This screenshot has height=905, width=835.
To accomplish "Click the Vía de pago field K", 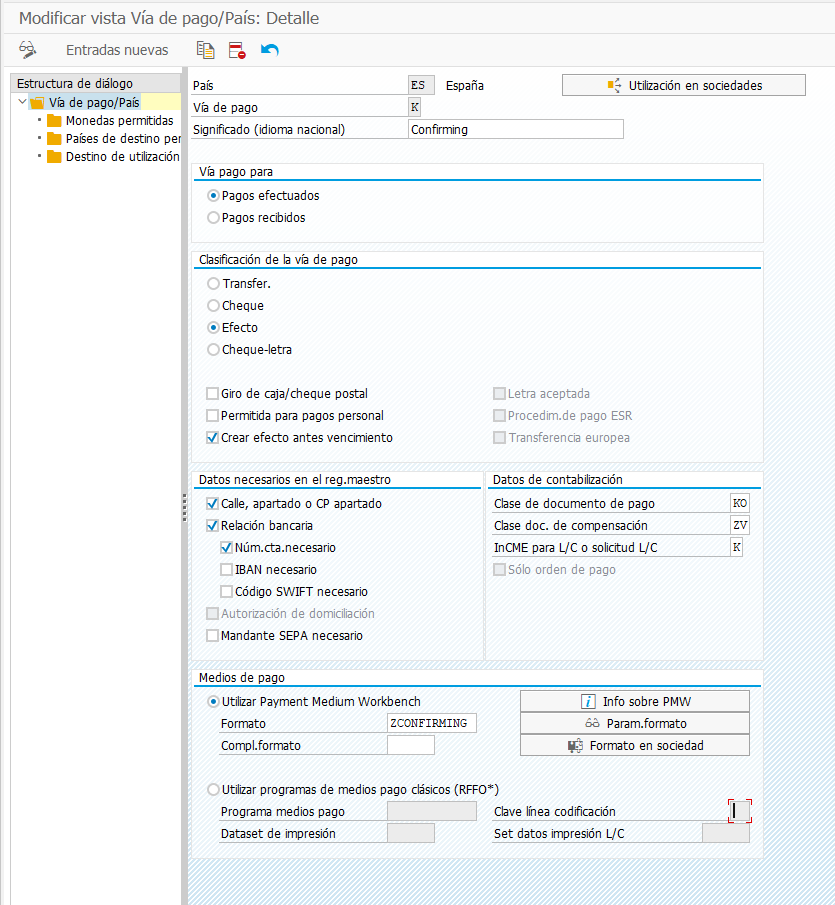I will (x=414, y=107).
